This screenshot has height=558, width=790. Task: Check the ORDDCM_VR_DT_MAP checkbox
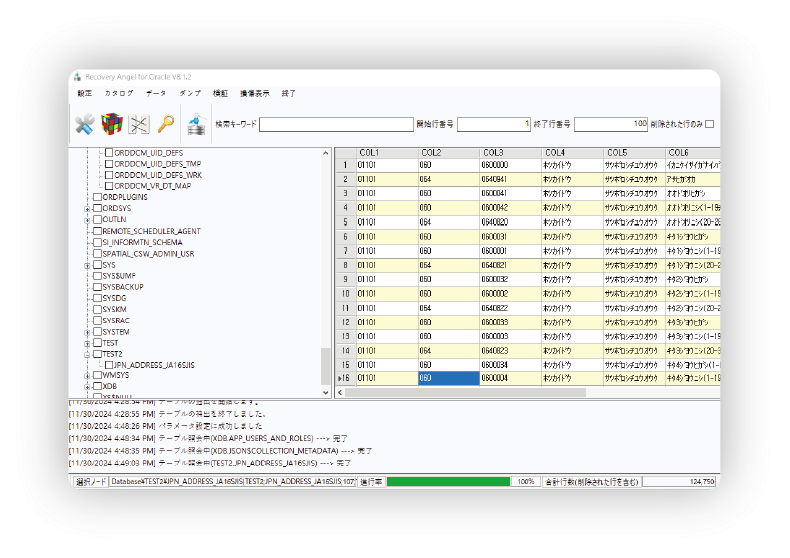click(x=109, y=186)
